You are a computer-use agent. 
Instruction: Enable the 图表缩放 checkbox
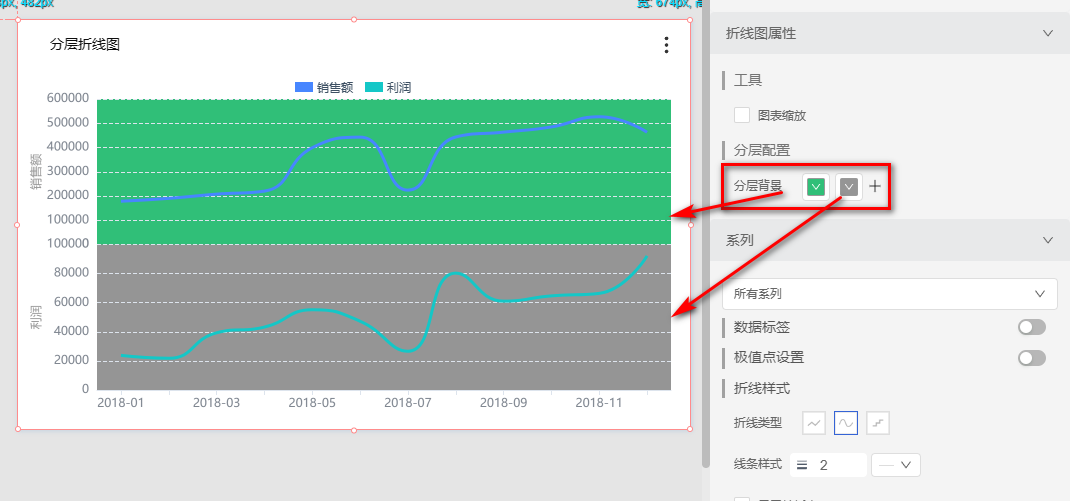point(742,115)
